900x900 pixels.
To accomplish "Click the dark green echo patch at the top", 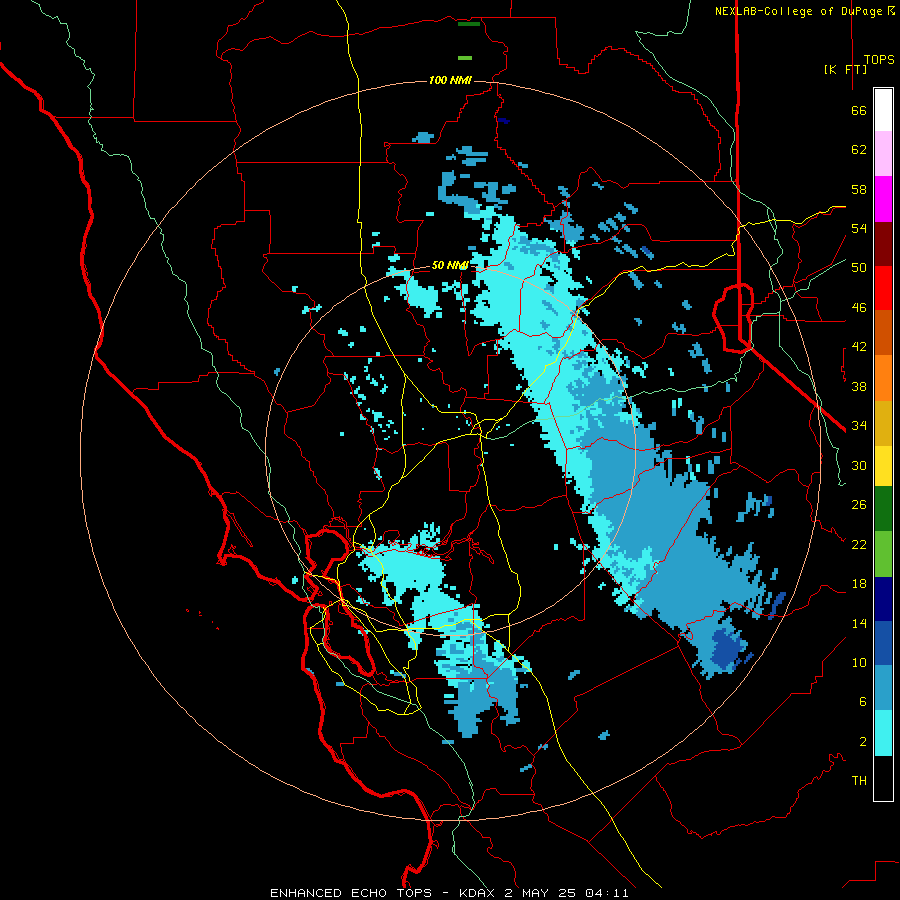I will (468, 24).
